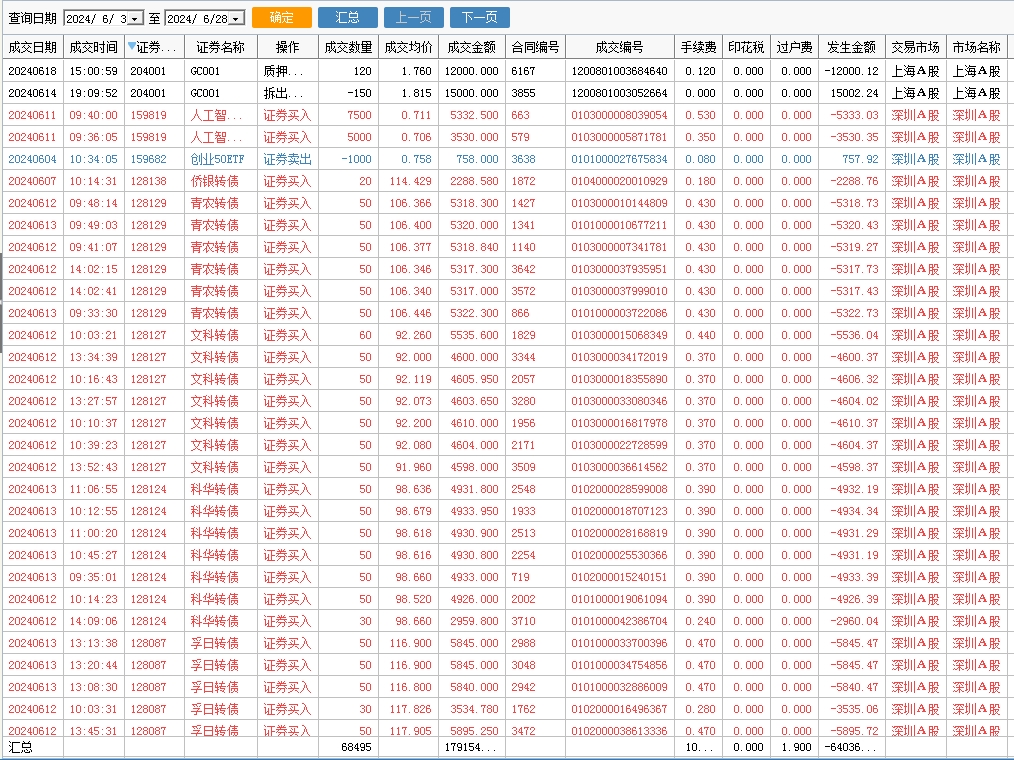This screenshot has height=760, width=1014.
Task: Select the 侨银转债 row
Action: point(504,181)
